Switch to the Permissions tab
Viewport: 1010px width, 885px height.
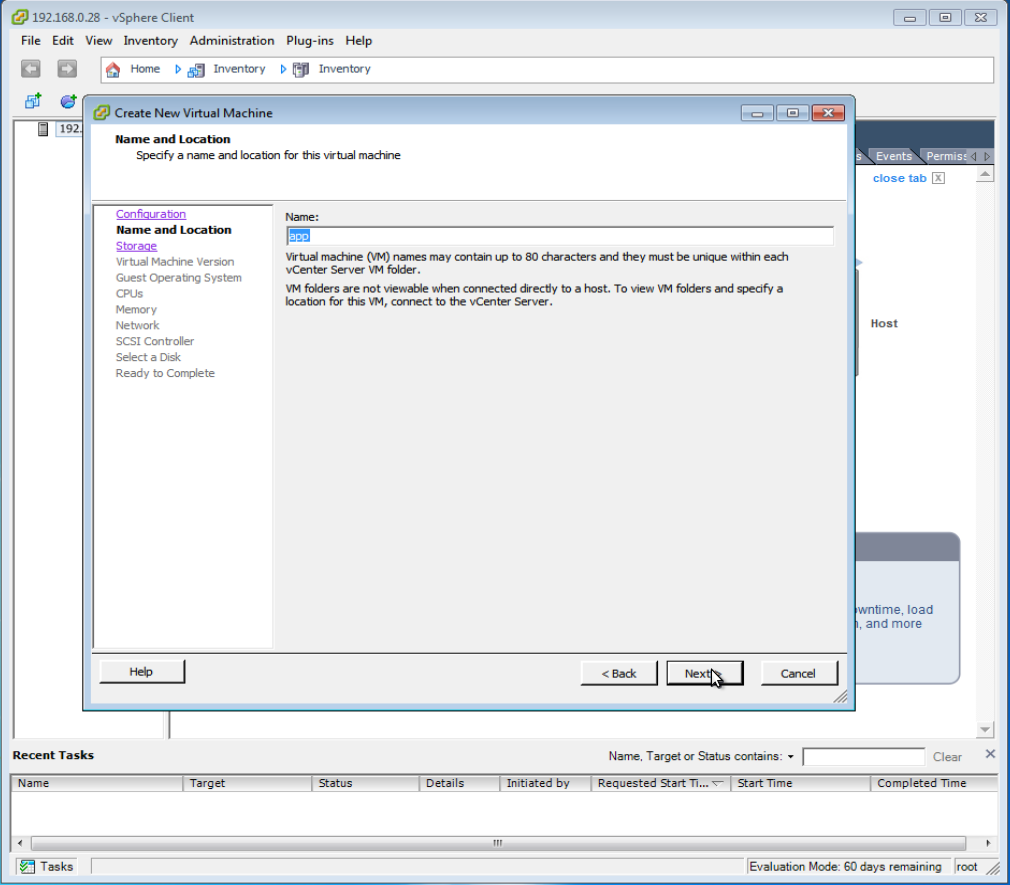click(944, 156)
